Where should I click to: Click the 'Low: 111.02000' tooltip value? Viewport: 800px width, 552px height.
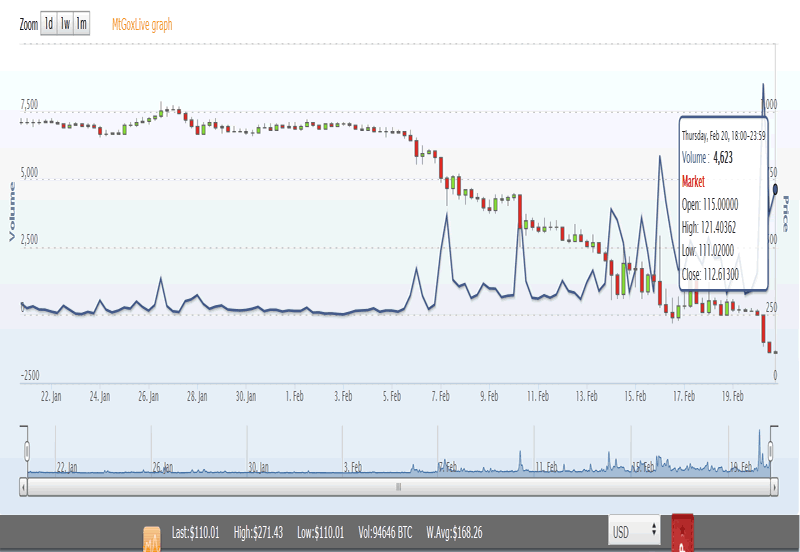[x=708, y=250]
